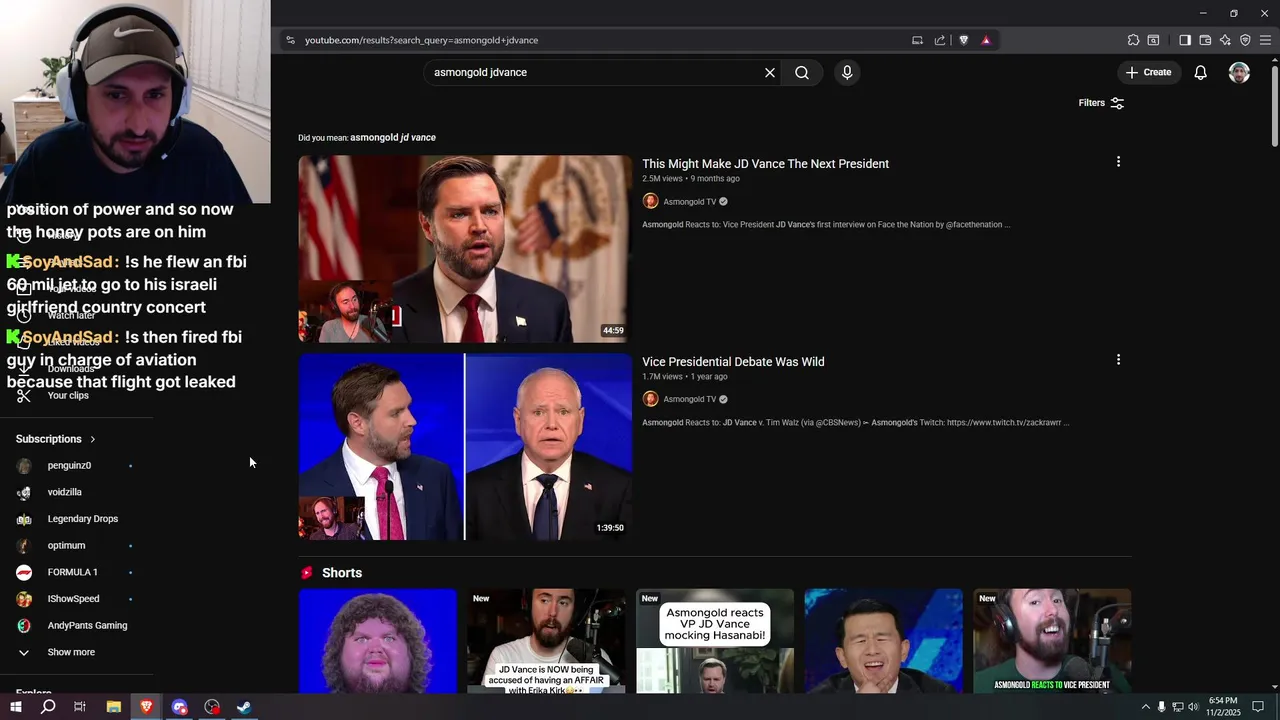
Task: Open the Brave VPN shield icon
Action: 1245,40
